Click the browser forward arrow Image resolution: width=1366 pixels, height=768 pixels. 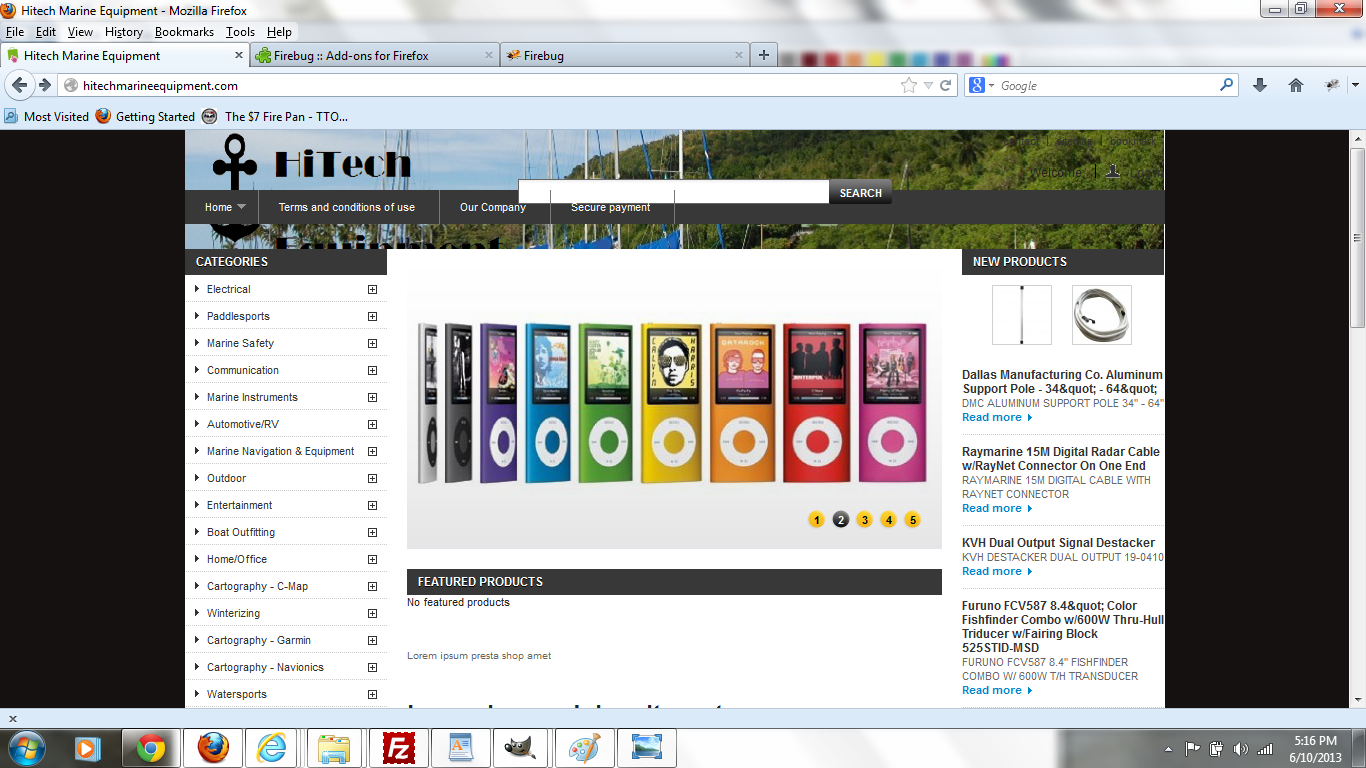(45, 86)
